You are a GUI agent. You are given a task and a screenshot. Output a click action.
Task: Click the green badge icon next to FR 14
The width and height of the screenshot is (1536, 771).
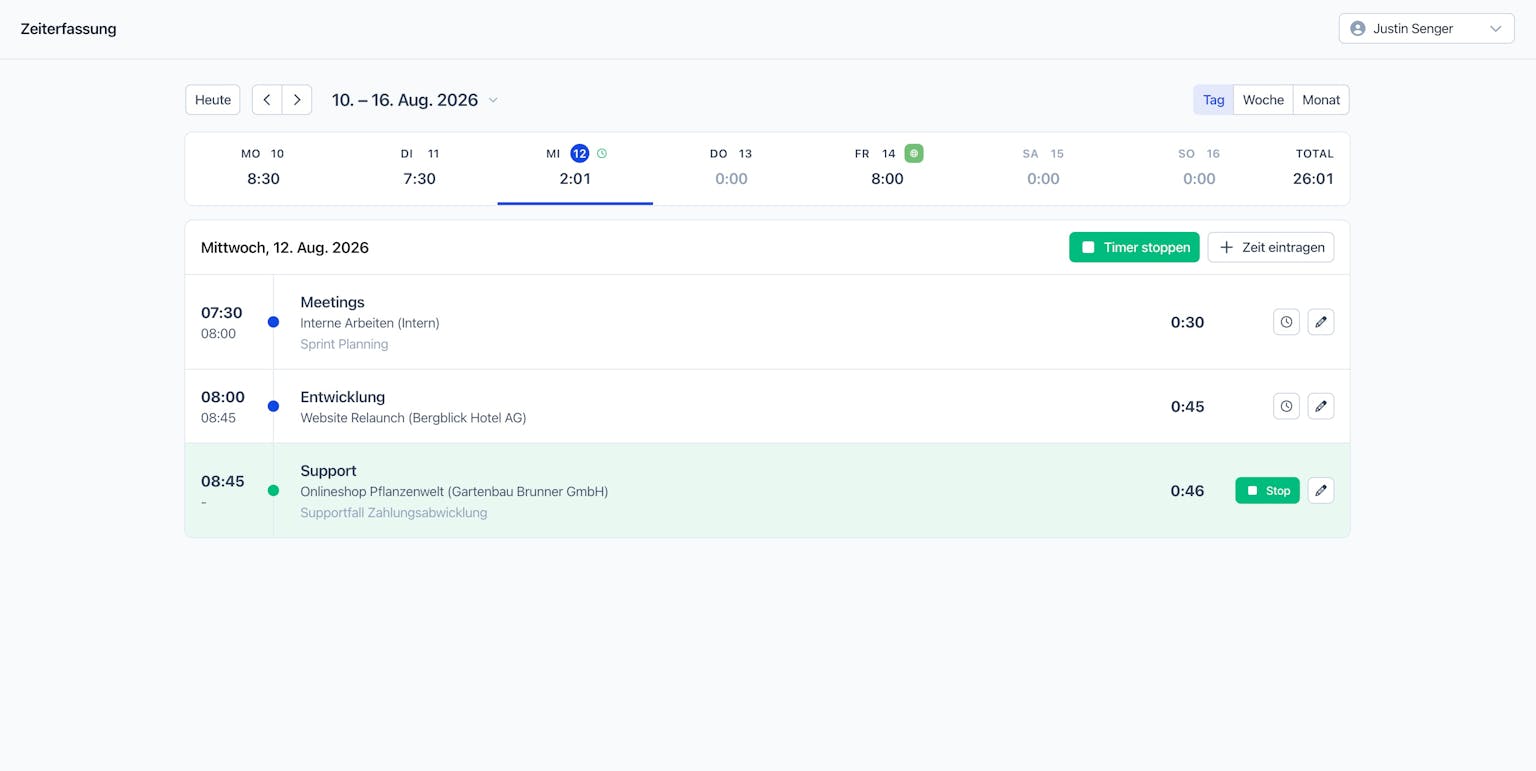pos(914,153)
